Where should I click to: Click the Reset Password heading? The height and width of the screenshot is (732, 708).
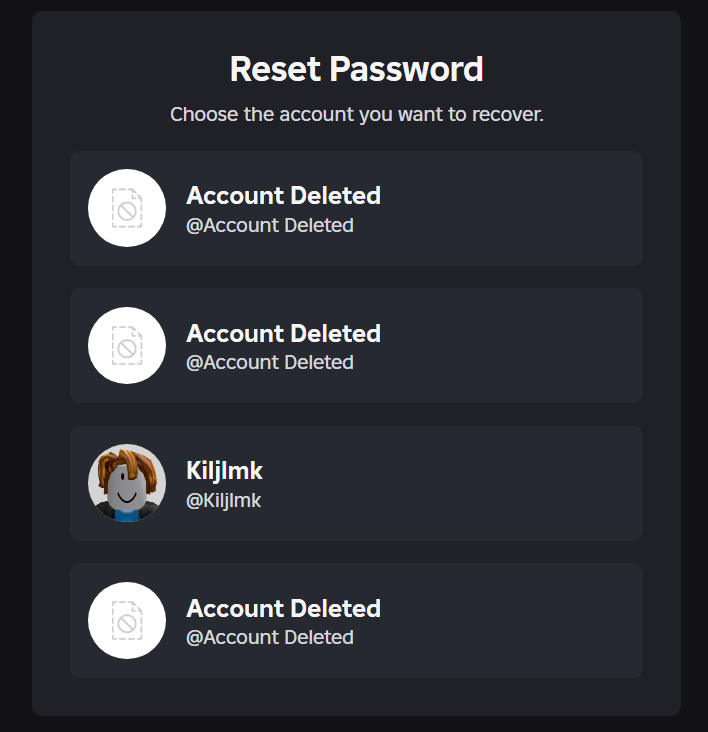356,69
